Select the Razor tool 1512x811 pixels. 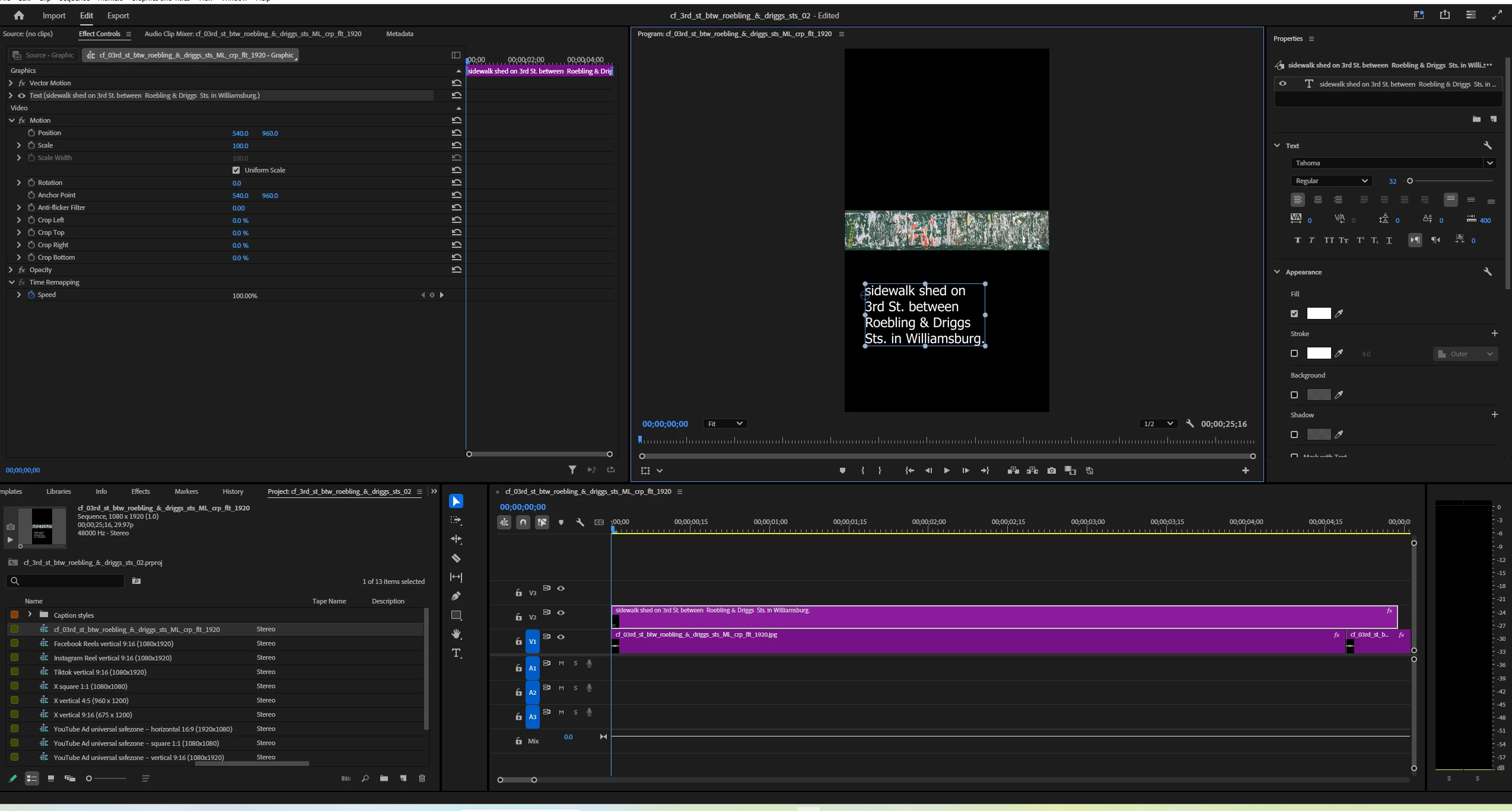coord(456,558)
